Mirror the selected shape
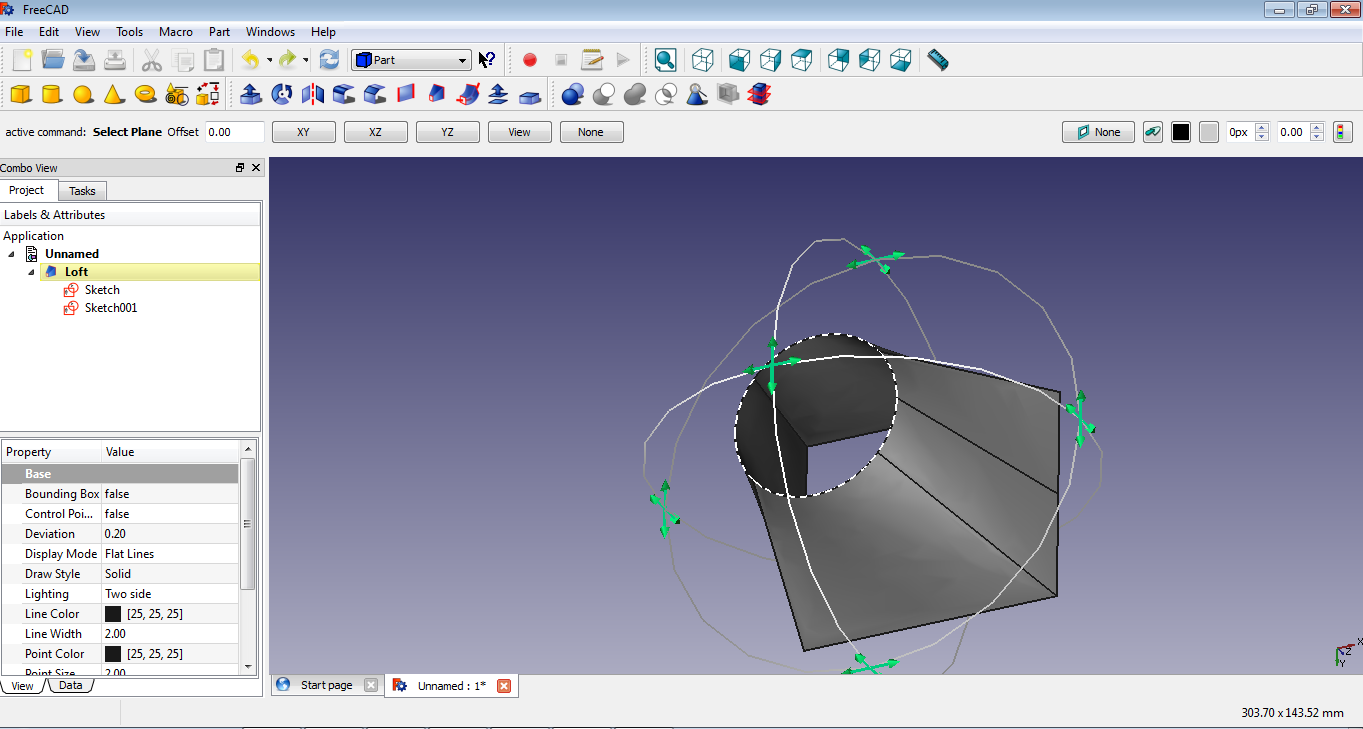 pos(311,94)
